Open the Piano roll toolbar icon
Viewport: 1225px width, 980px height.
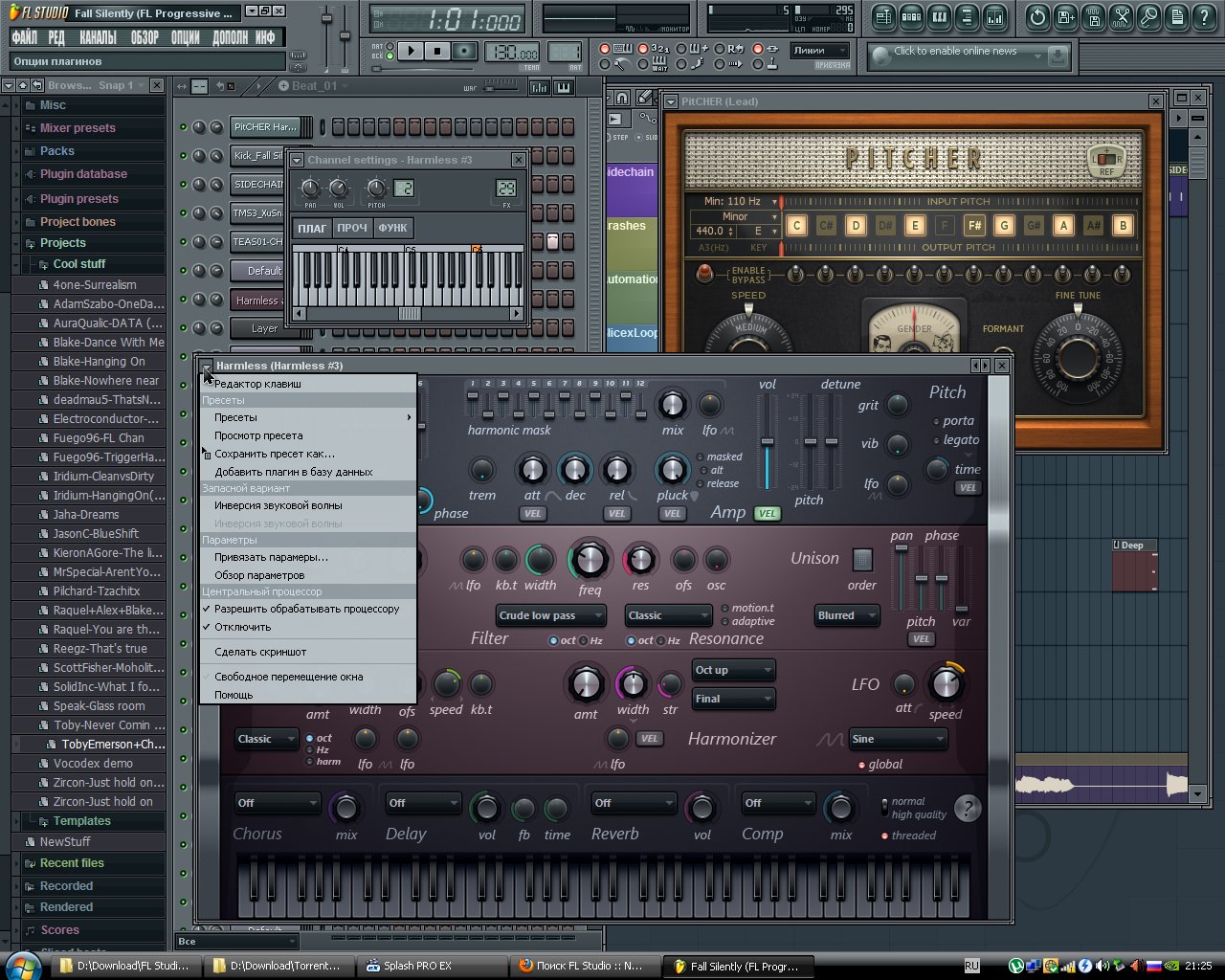click(940, 17)
